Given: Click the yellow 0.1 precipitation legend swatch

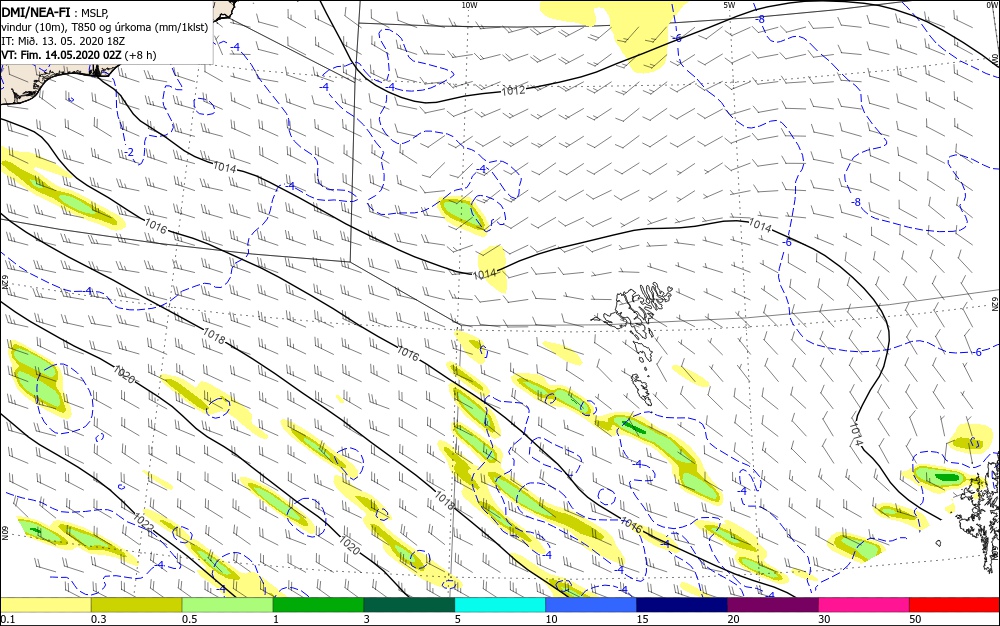Looking at the screenshot, I should click(x=46, y=605).
